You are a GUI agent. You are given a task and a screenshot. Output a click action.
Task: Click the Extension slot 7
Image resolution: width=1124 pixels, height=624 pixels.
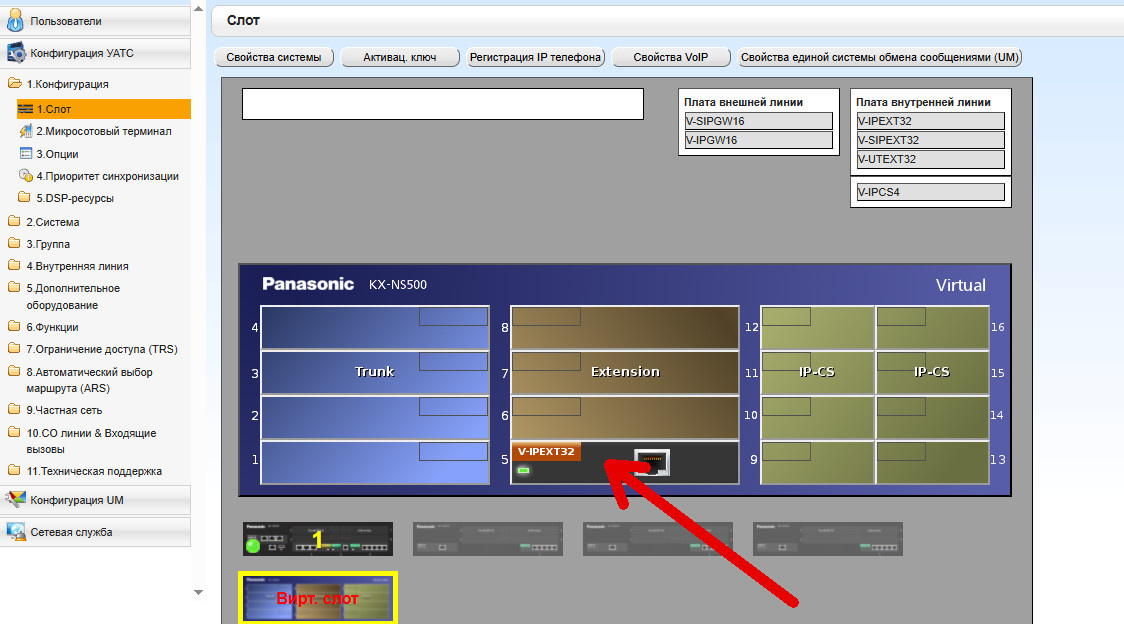pos(624,372)
